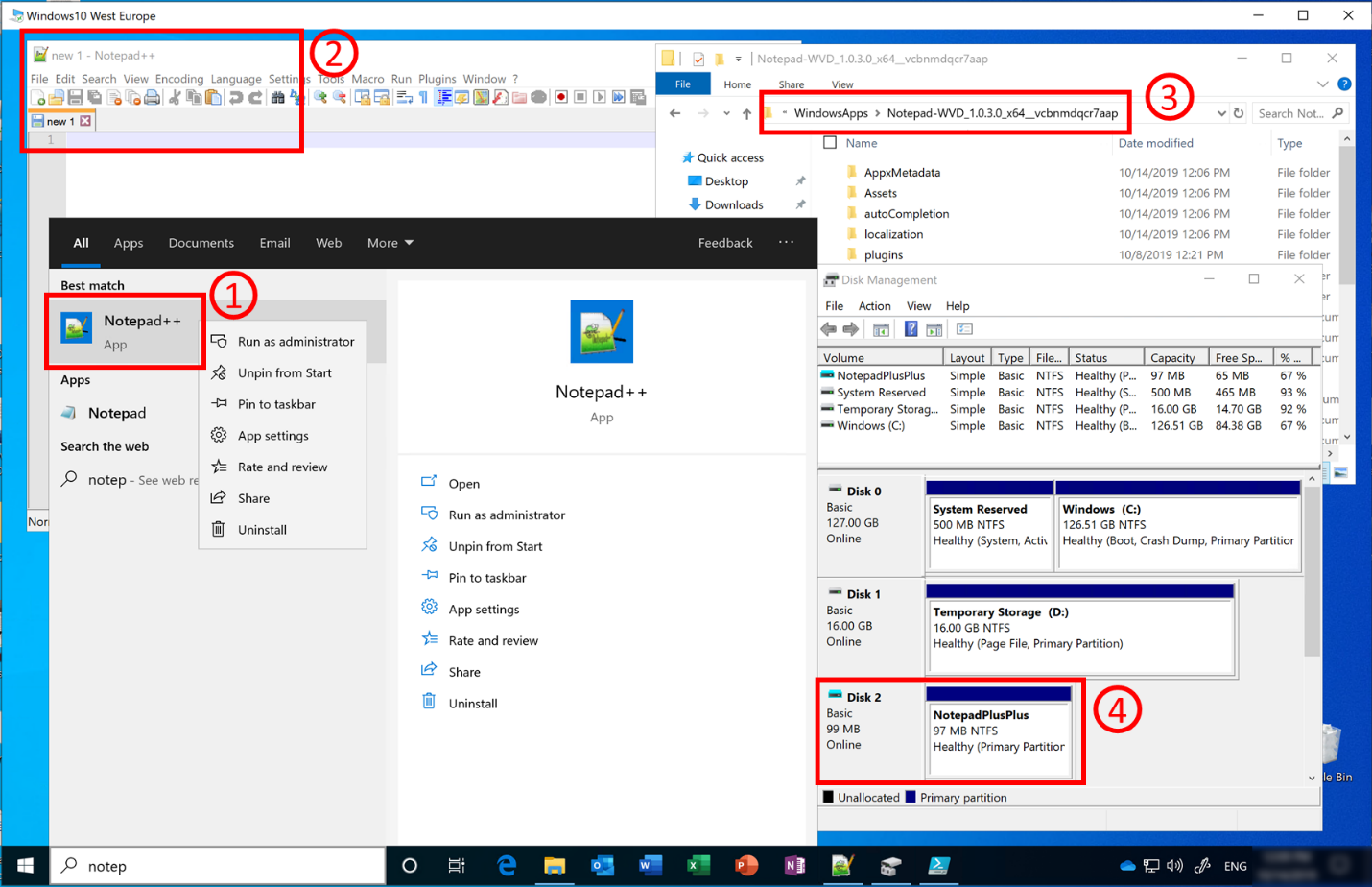Select the NotepadPlusPlus partition on Disk 2
Viewport: 1372px width, 887px height.
tap(998, 734)
